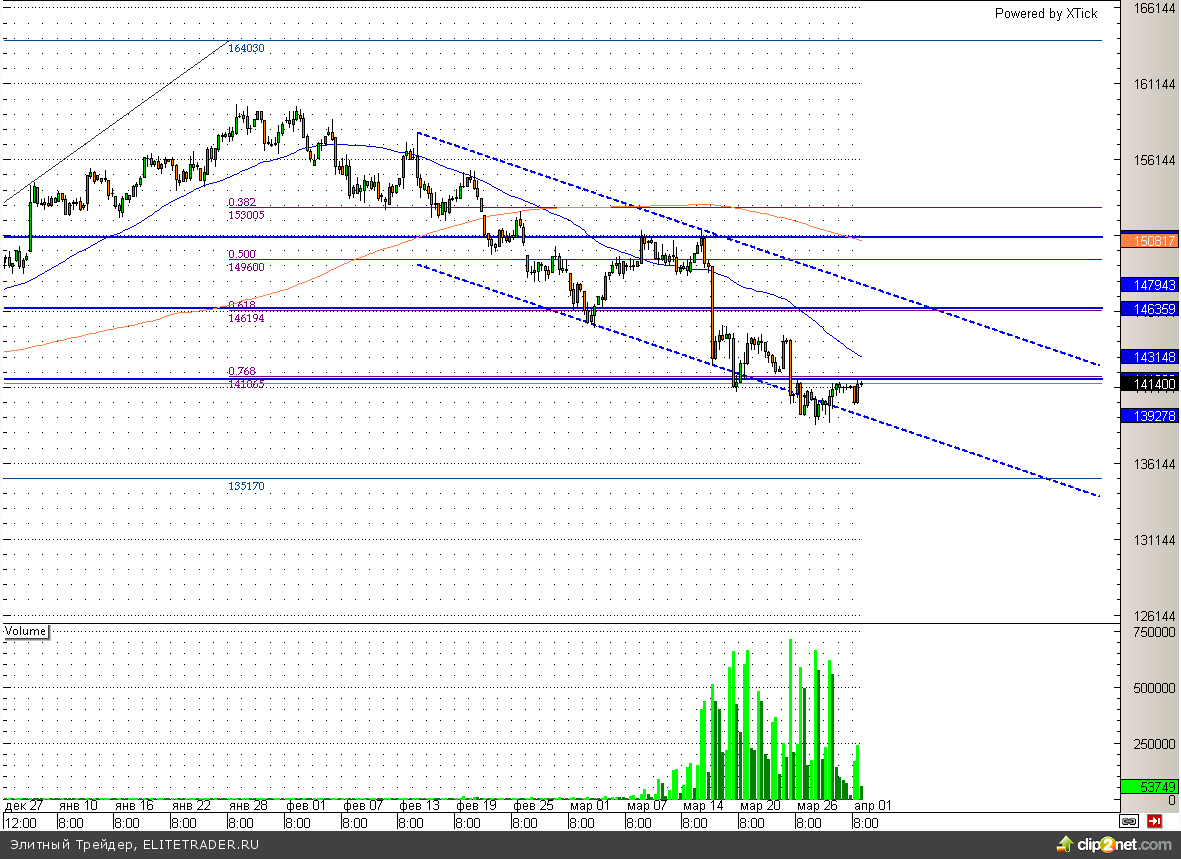
Task: Click the chain link icon below the volume axis
Action: pyautogui.click(x=1129, y=821)
